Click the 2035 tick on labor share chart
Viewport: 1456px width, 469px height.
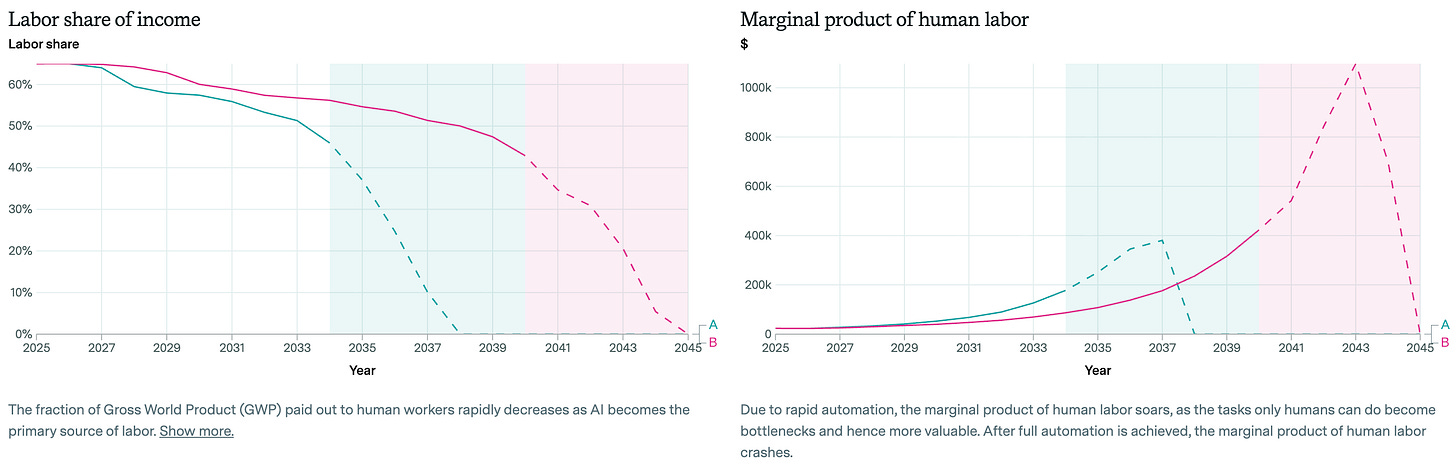click(x=362, y=348)
